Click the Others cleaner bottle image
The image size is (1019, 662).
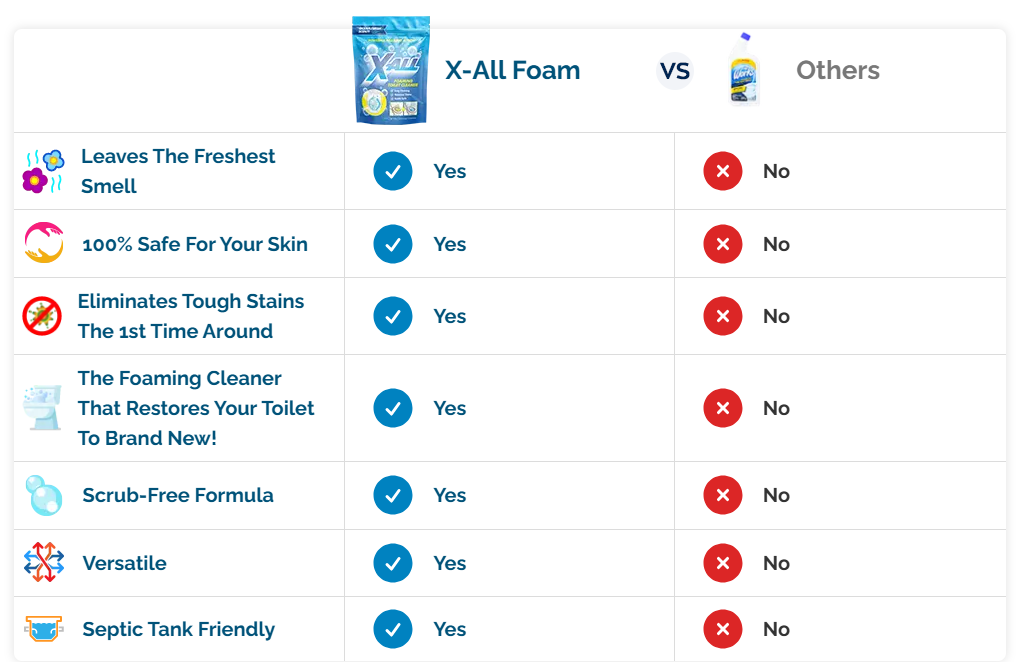[x=744, y=70]
